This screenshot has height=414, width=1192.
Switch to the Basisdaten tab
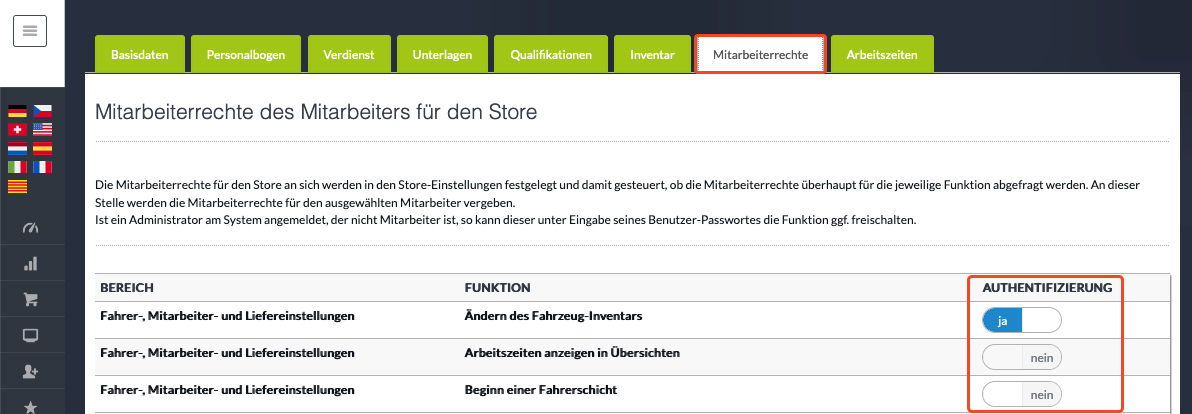(x=139, y=54)
